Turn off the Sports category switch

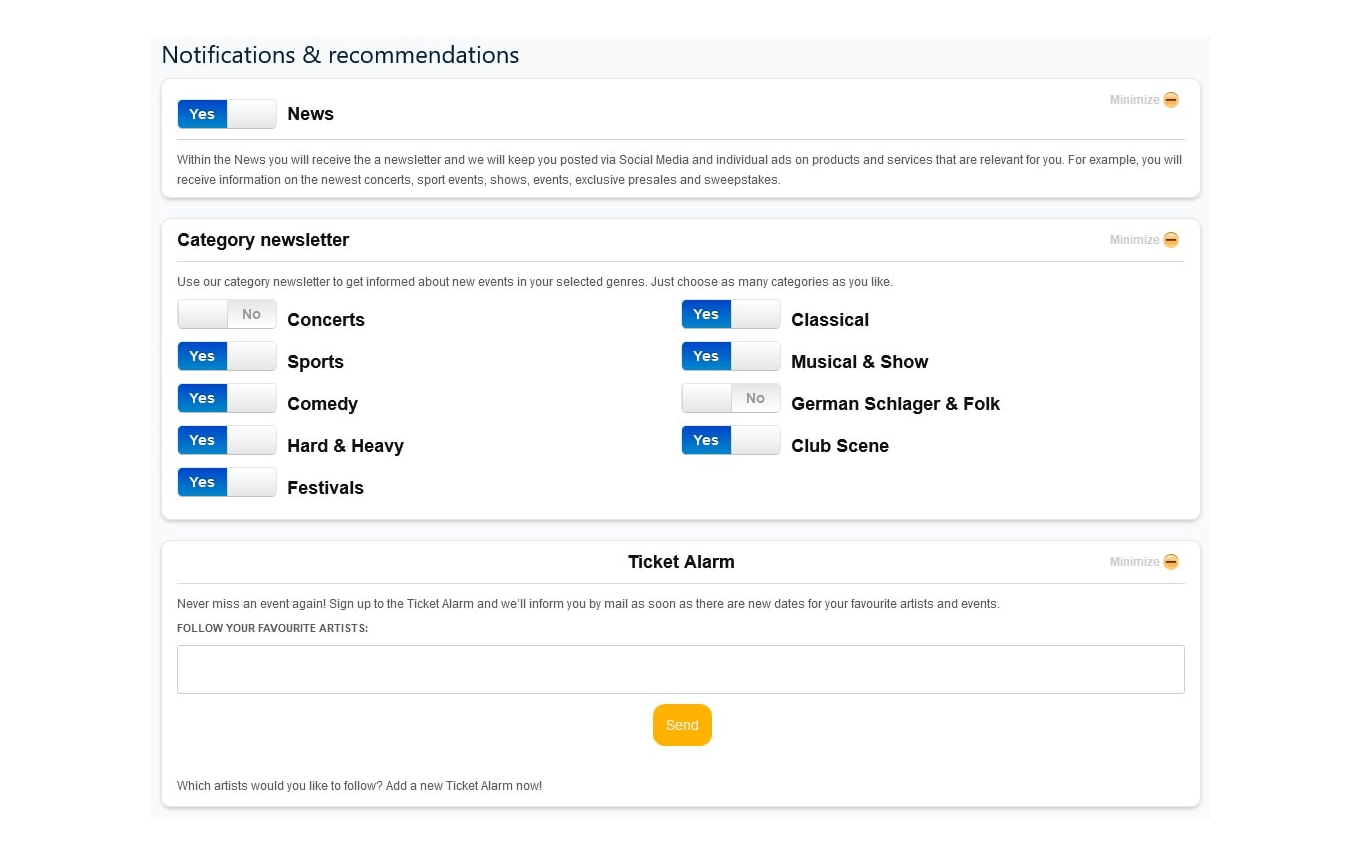click(x=227, y=356)
